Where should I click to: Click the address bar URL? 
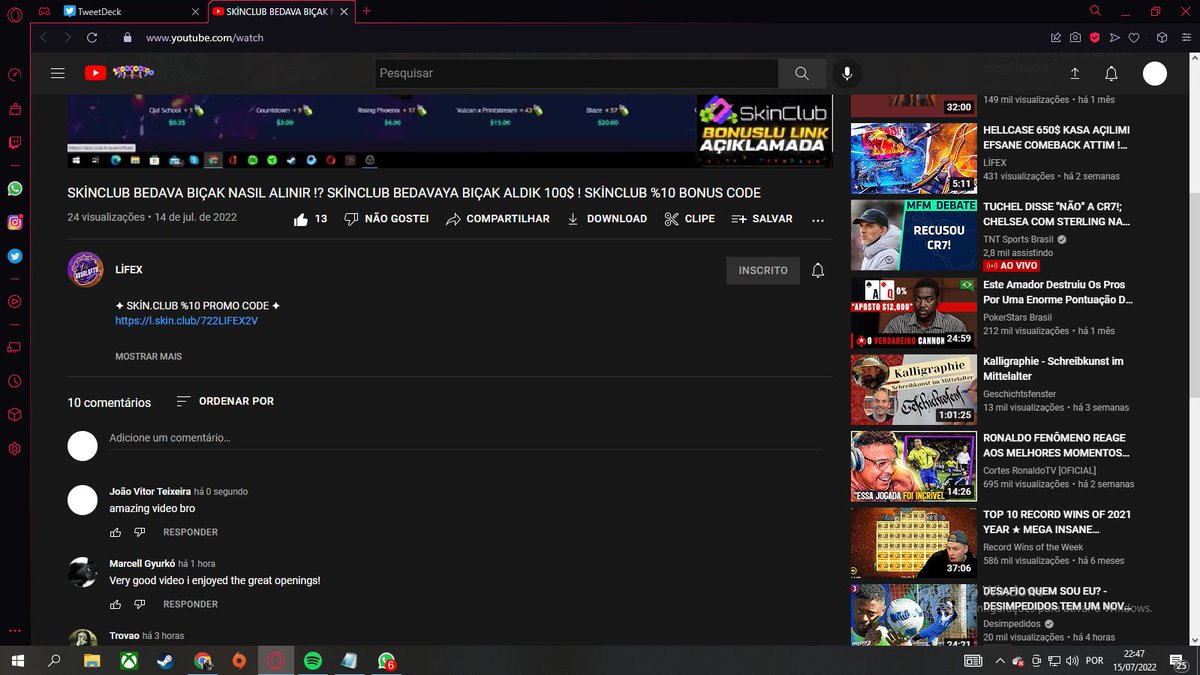coord(204,37)
